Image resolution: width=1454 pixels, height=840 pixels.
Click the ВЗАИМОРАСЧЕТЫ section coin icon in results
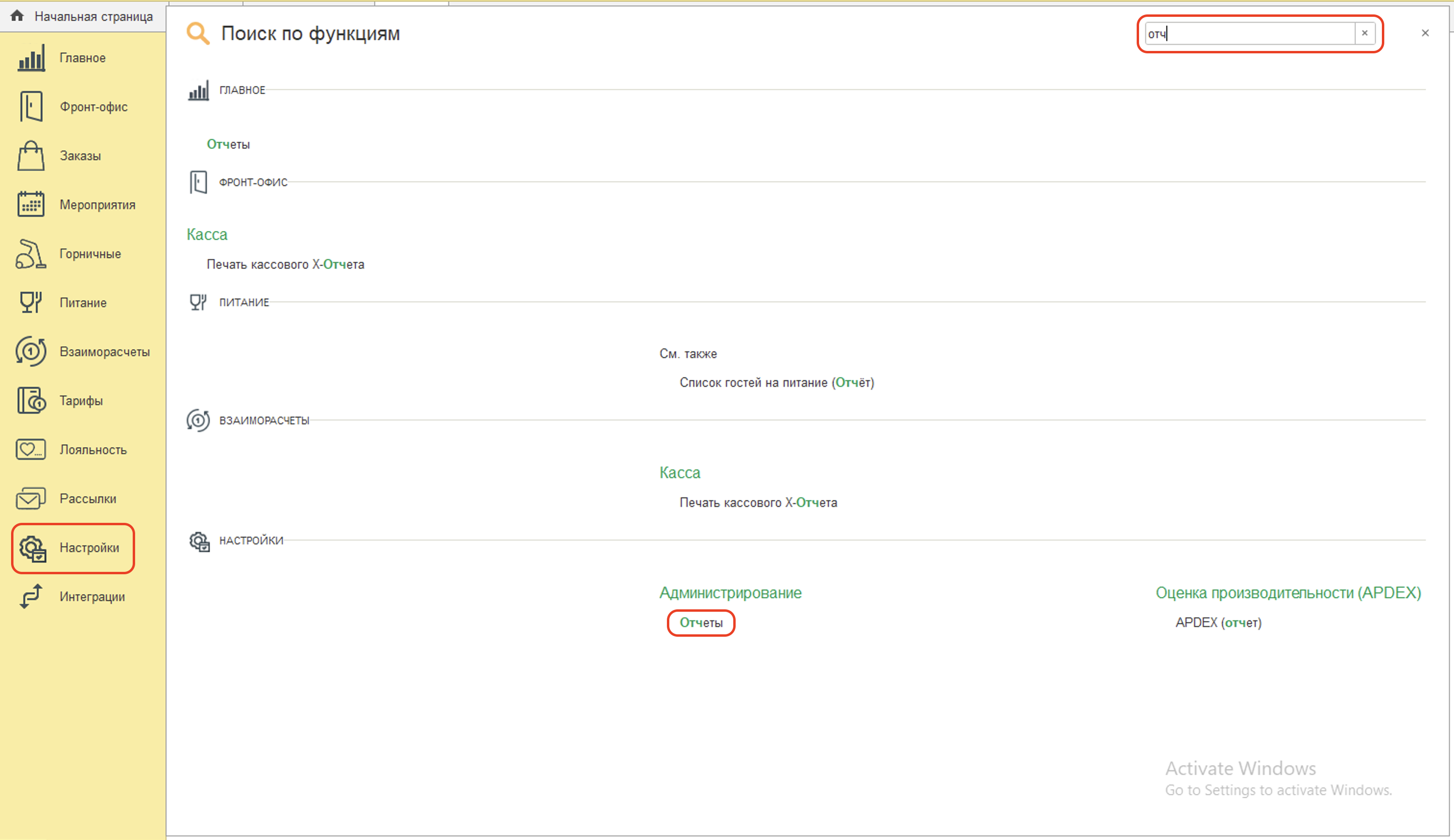pyautogui.click(x=198, y=420)
